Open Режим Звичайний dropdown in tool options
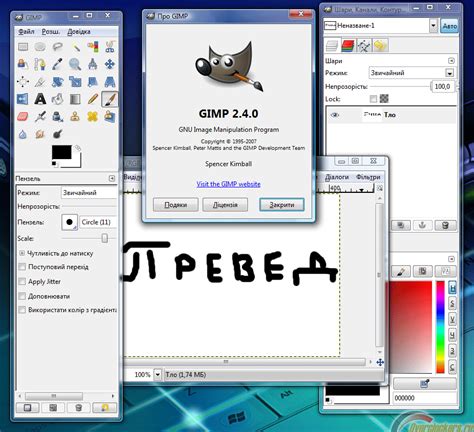 click(x=89, y=193)
